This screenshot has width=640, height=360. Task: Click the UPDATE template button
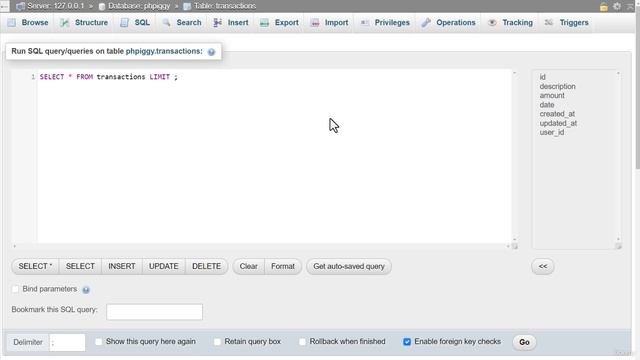click(164, 267)
